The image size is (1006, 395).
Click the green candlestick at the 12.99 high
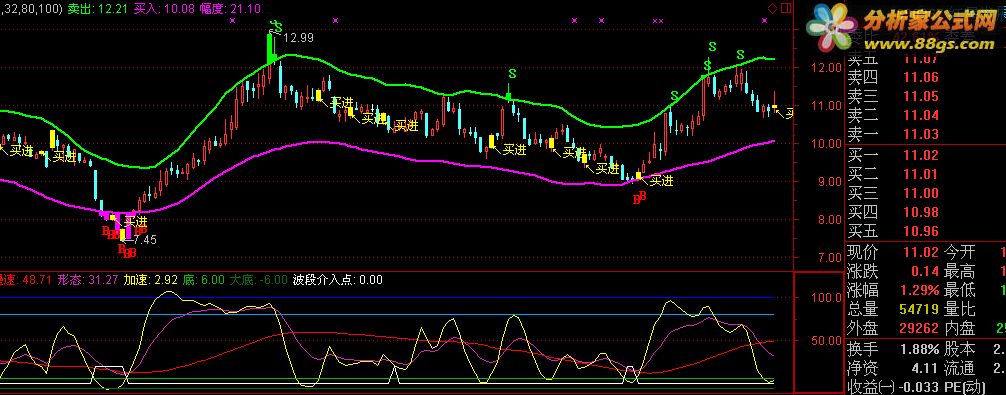[x=271, y=48]
